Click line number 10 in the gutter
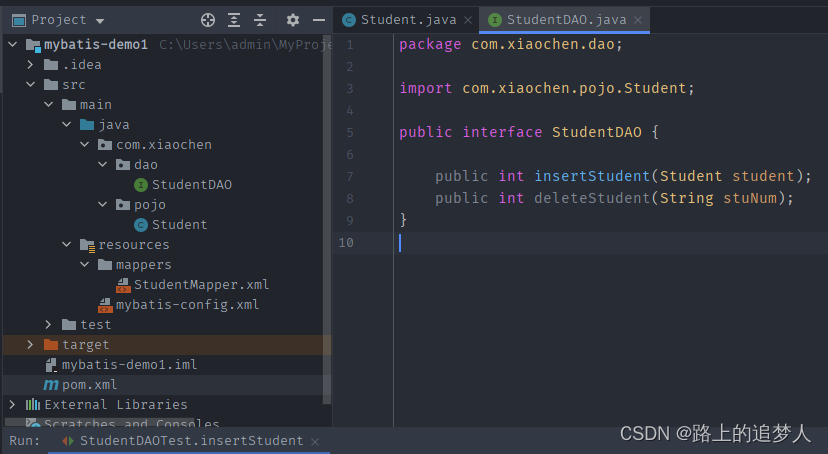The height and width of the screenshot is (454, 828). pyautogui.click(x=346, y=243)
